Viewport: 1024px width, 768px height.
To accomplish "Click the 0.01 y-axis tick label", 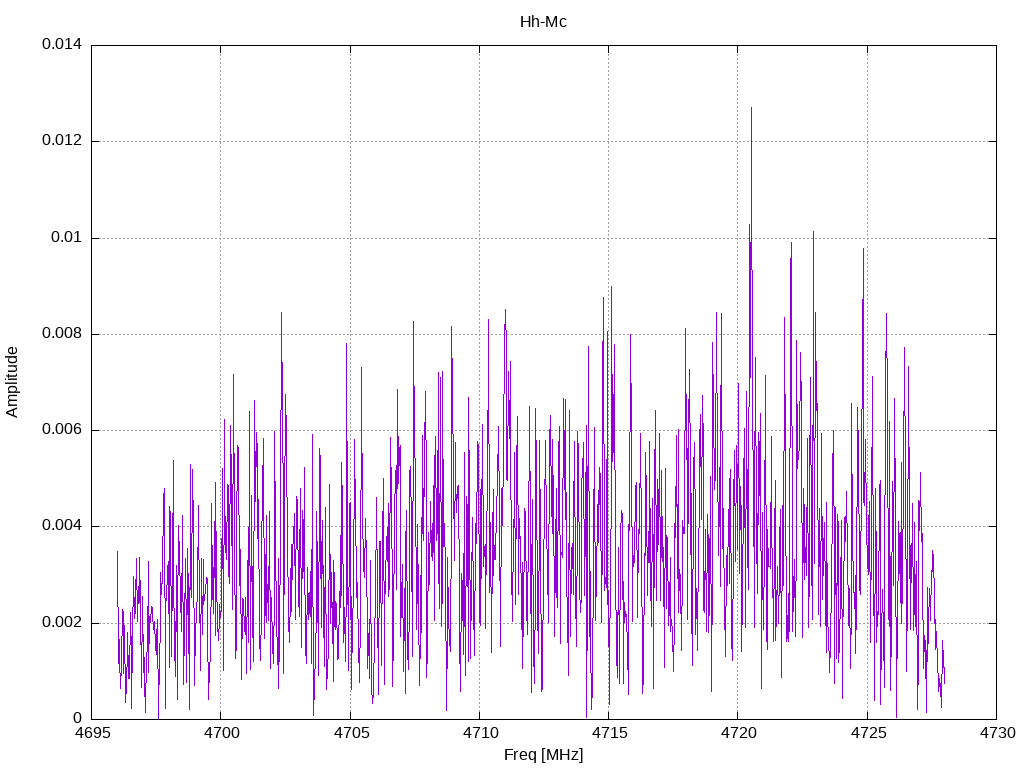I will [67, 237].
